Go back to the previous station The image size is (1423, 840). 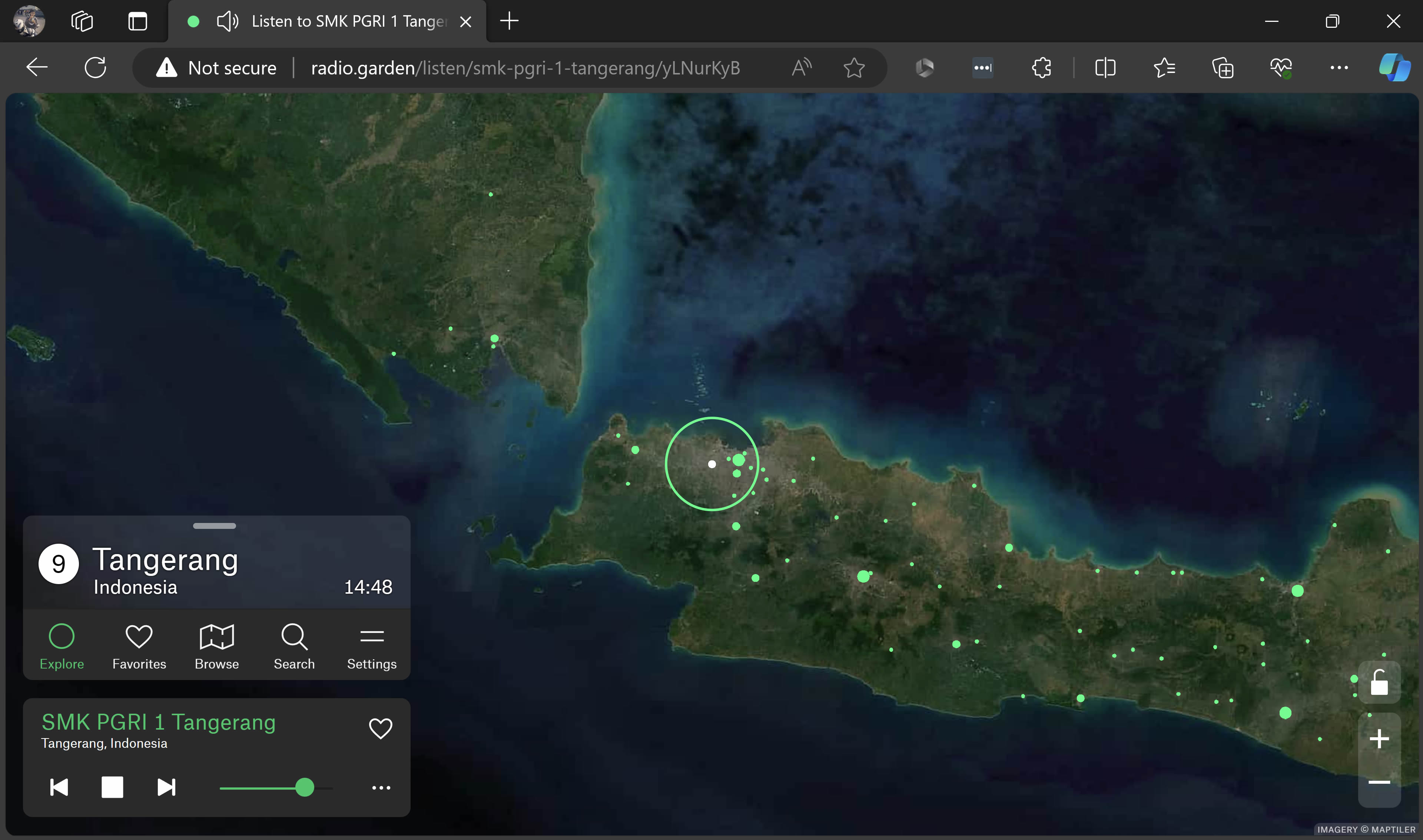pyautogui.click(x=59, y=787)
